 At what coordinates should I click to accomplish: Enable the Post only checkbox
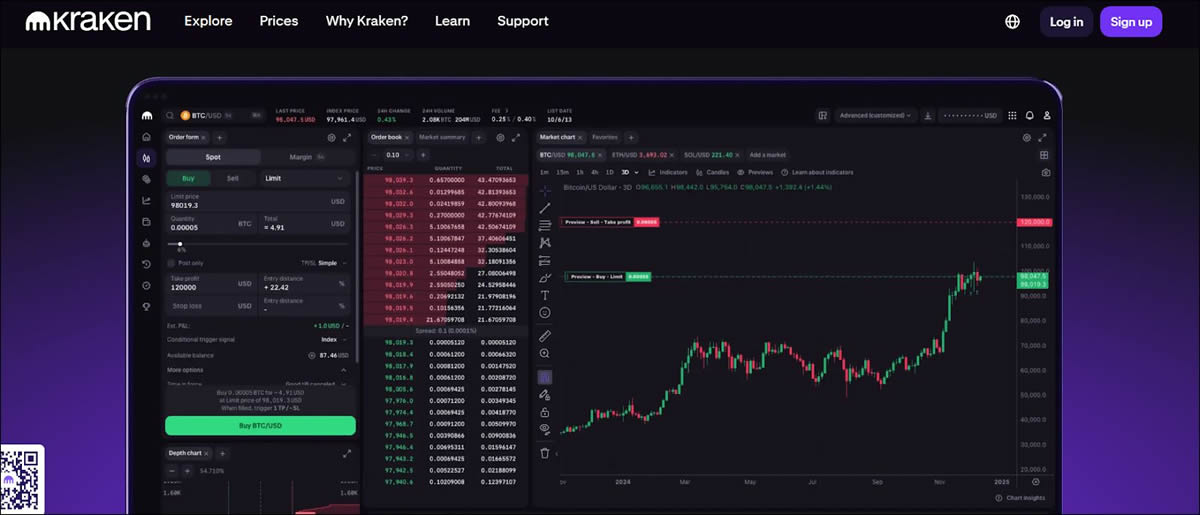click(x=171, y=263)
